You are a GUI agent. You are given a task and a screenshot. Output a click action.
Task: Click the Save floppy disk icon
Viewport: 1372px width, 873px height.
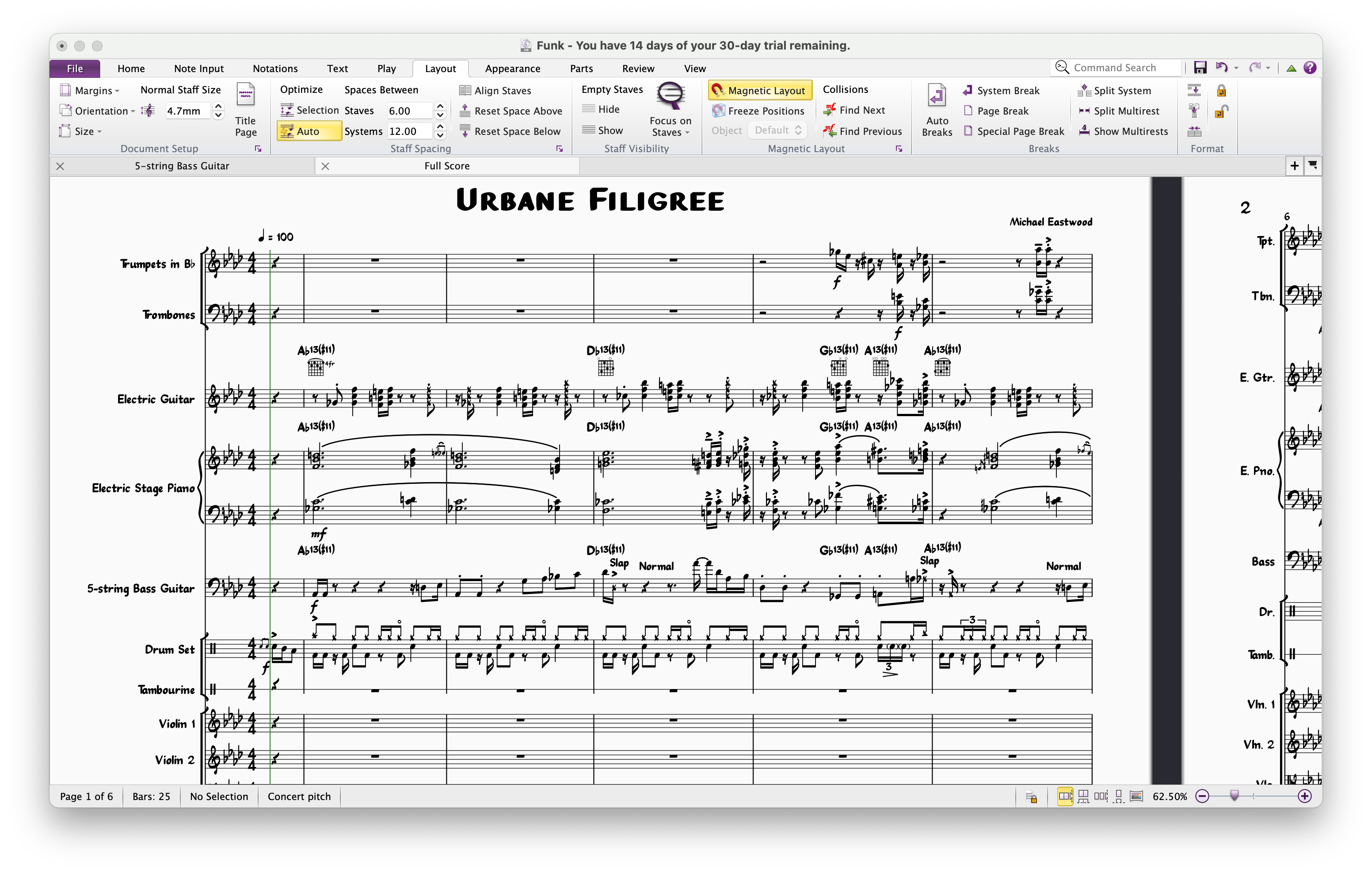coord(1200,68)
